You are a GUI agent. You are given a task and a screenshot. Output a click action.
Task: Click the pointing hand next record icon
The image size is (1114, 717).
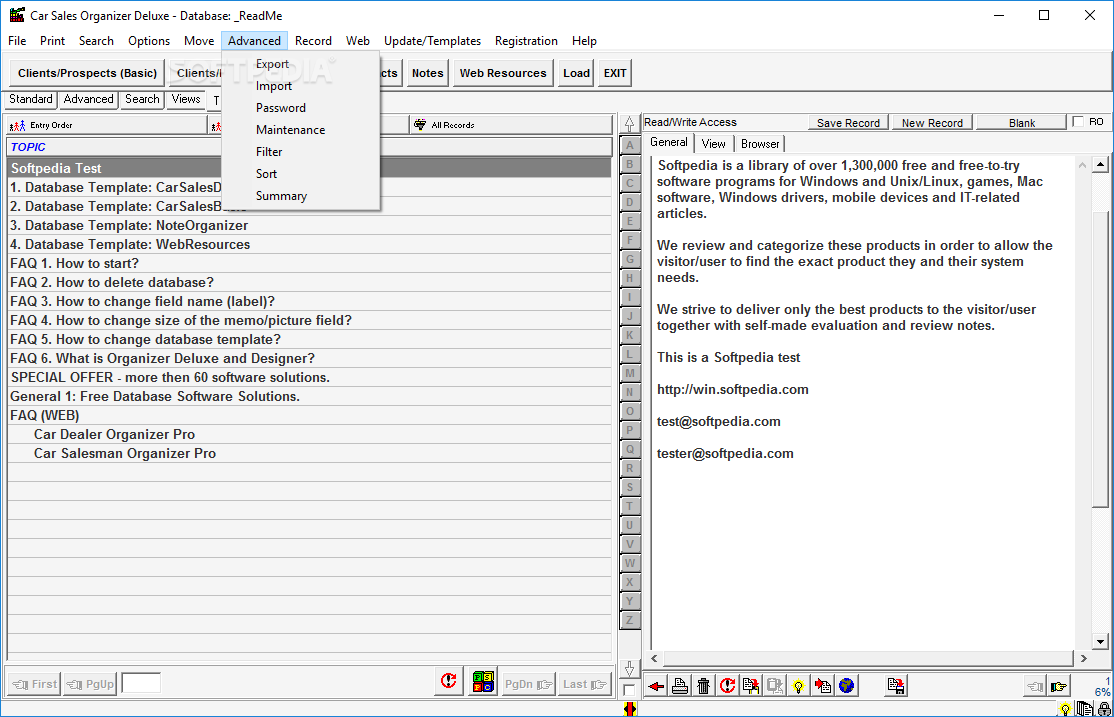(x=1059, y=686)
